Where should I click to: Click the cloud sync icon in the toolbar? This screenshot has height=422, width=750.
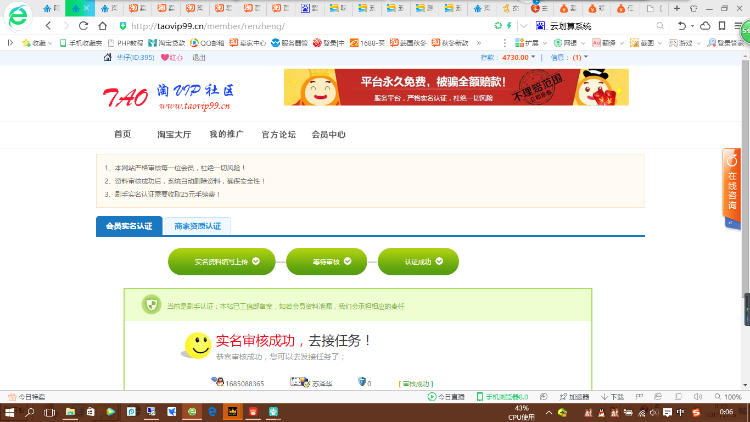[x=705, y=26]
